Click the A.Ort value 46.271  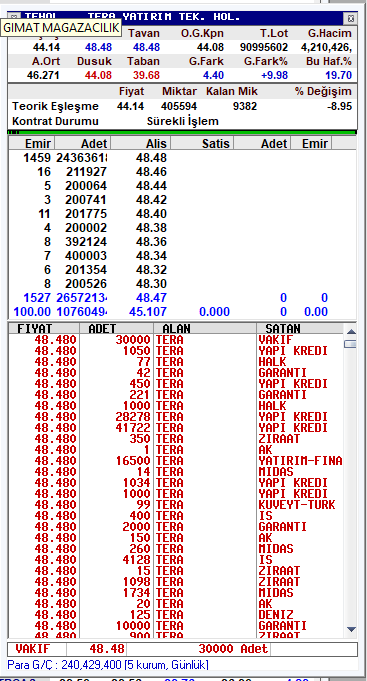pyautogui.click(x=43, y=75)
